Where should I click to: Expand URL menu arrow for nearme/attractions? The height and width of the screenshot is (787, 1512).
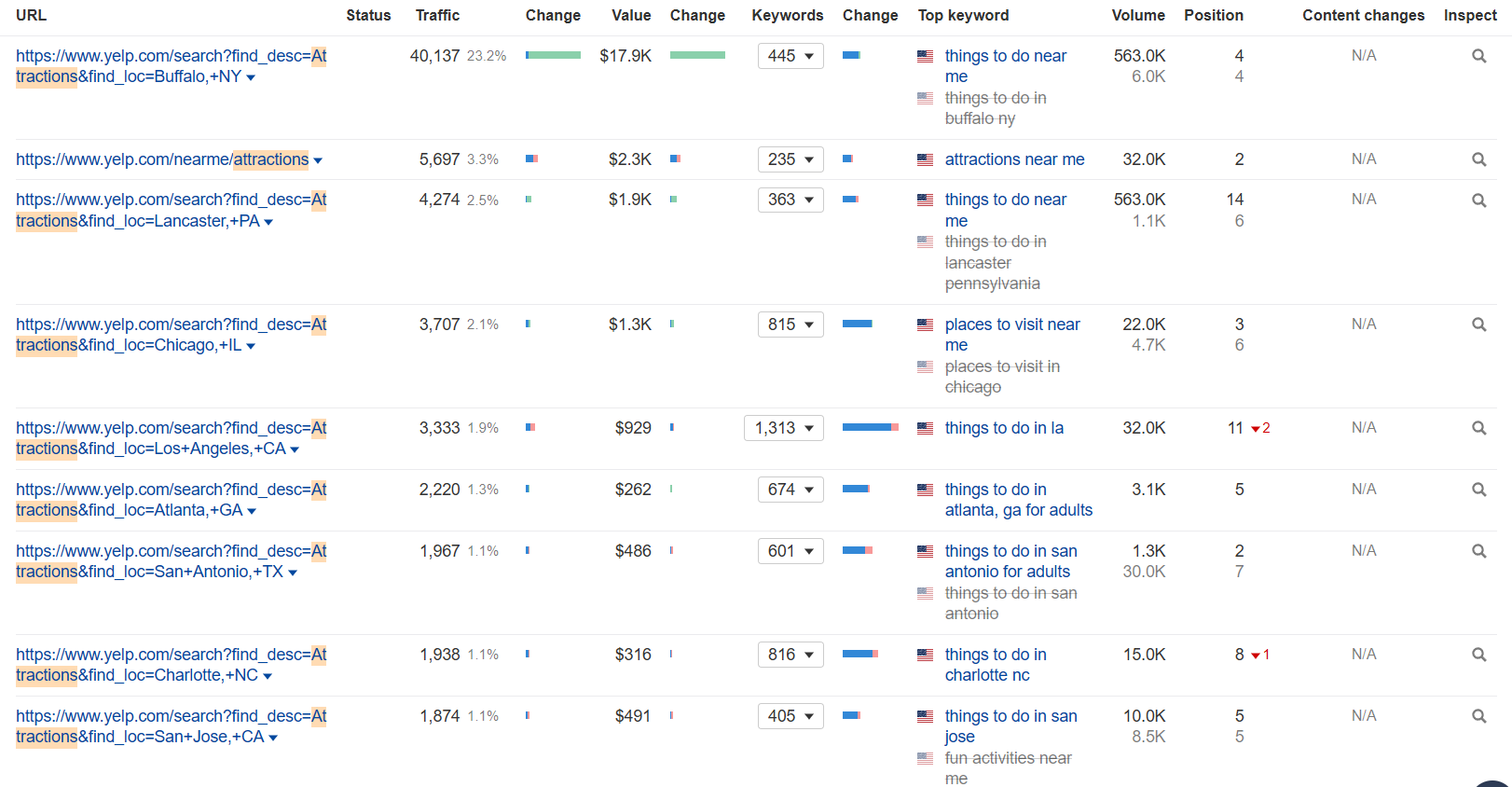[318, 160]
